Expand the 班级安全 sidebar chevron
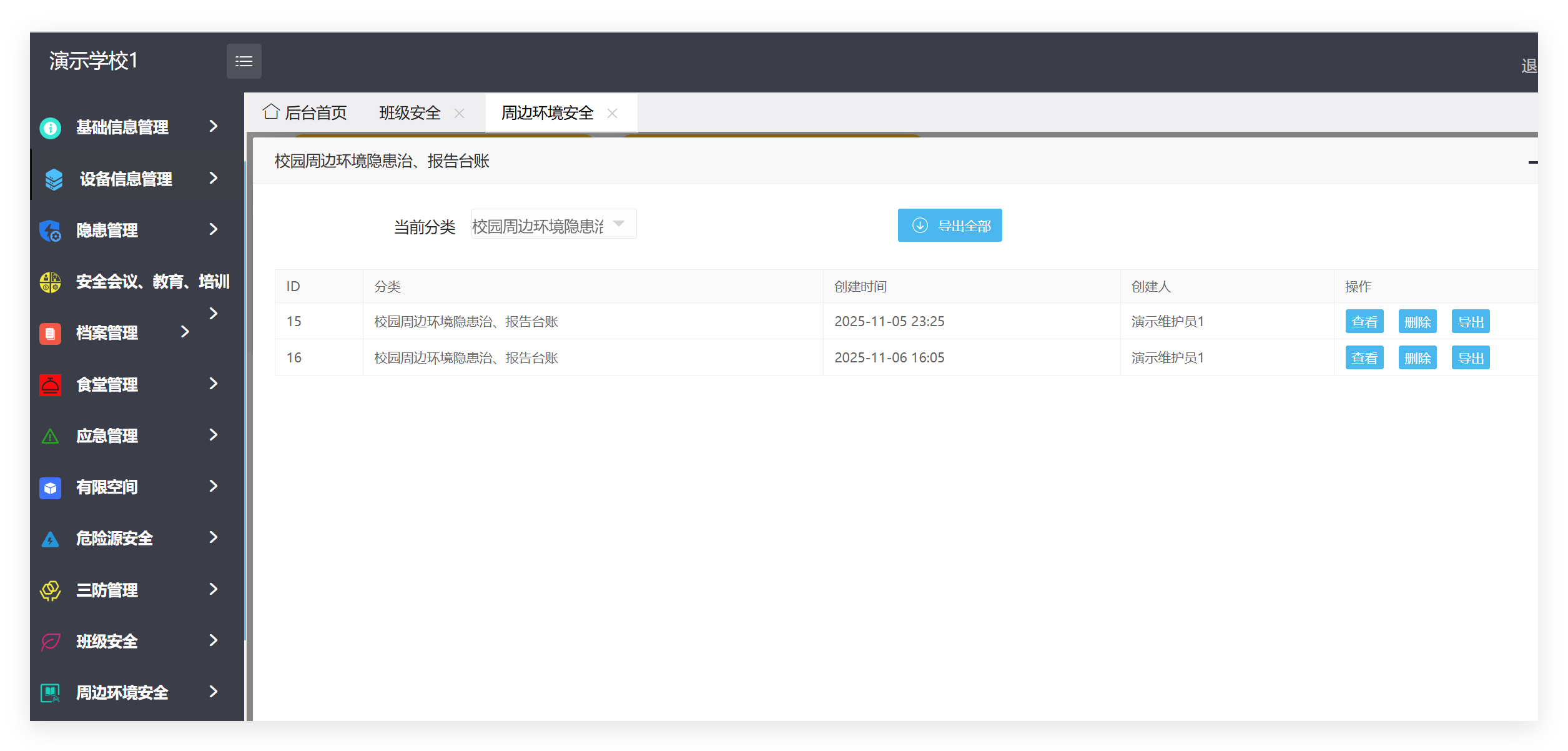 tap(213, 641)
